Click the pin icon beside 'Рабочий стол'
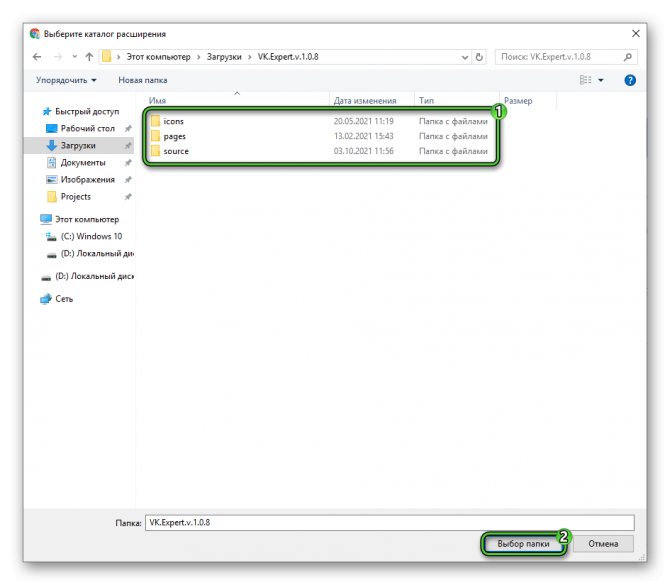Viewport: 670px width, 585px height. coord(128,128)
